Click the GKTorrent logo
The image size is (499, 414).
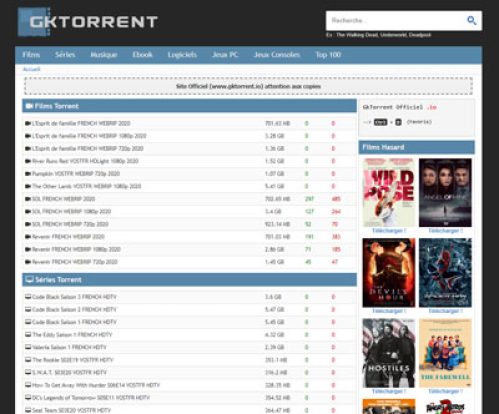point(87,22)
